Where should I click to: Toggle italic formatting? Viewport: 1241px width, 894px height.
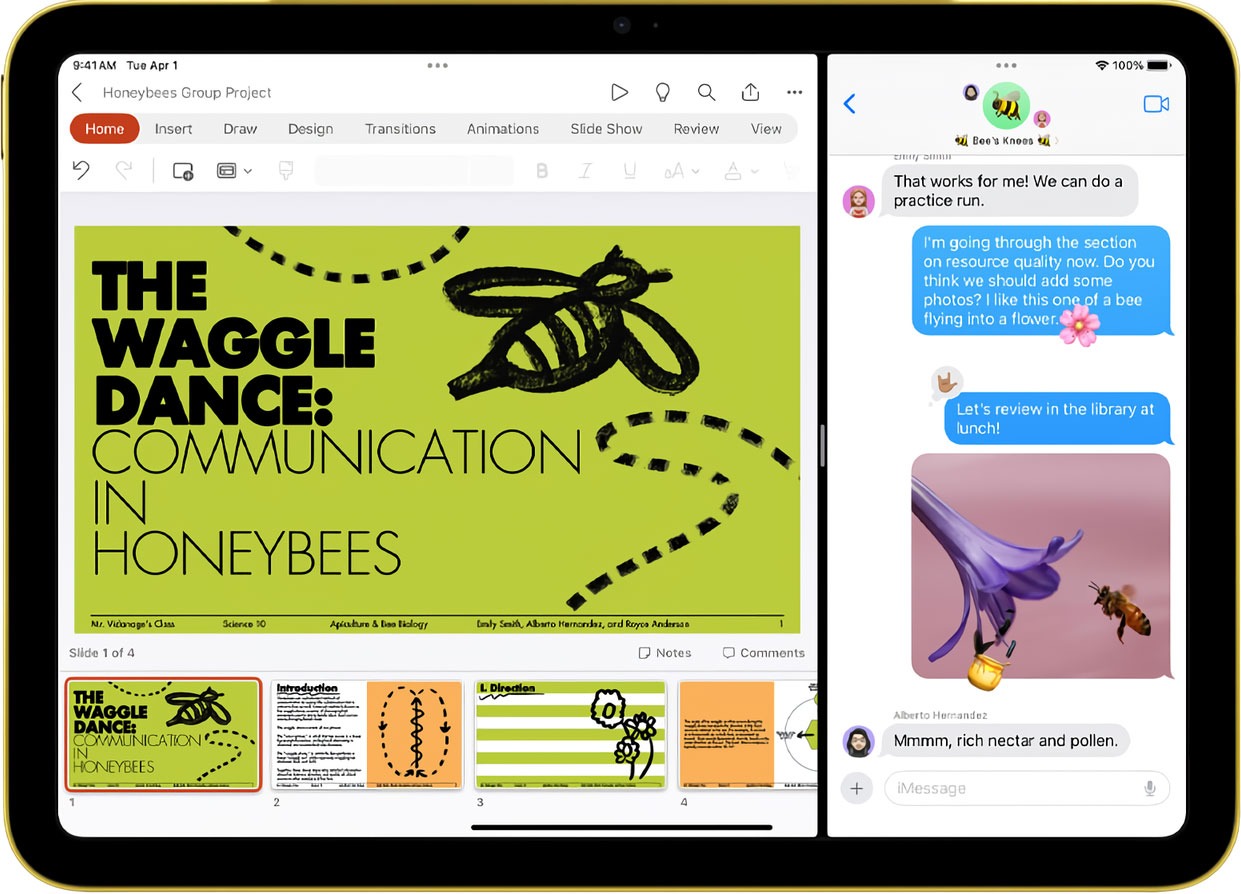(x=586, y=171)
